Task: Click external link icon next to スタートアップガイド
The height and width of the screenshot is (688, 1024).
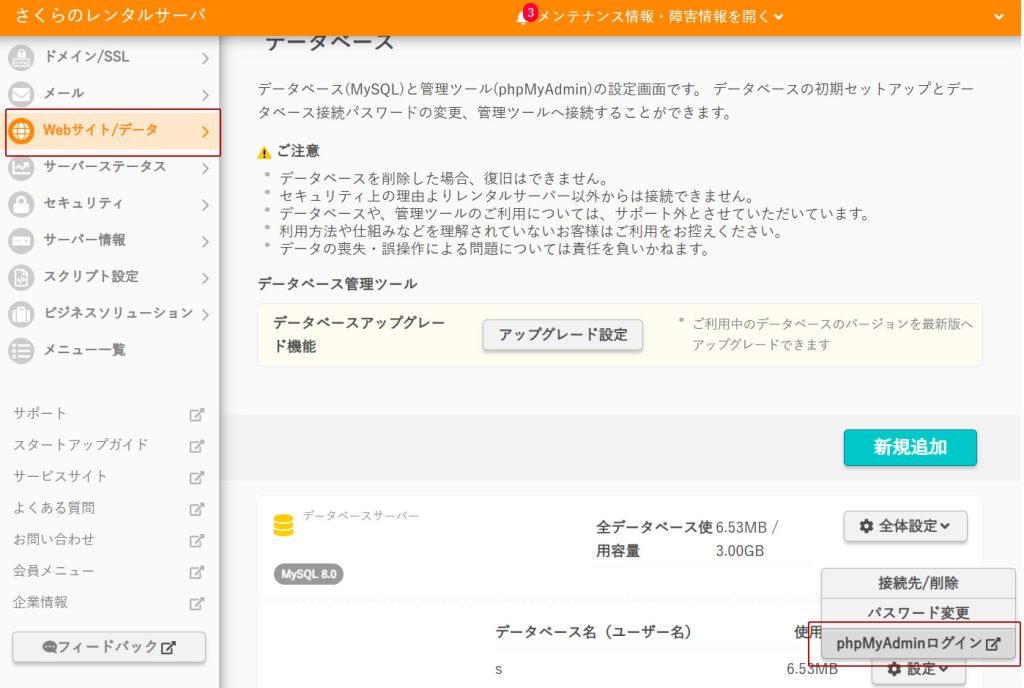Action: pos(197,446)
